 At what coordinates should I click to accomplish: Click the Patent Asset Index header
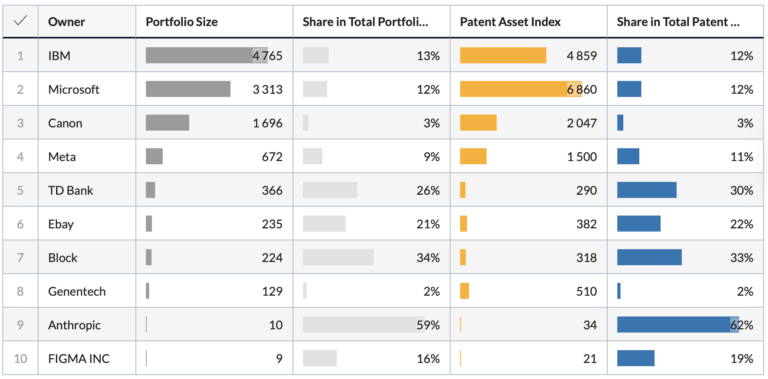point(510,22)
